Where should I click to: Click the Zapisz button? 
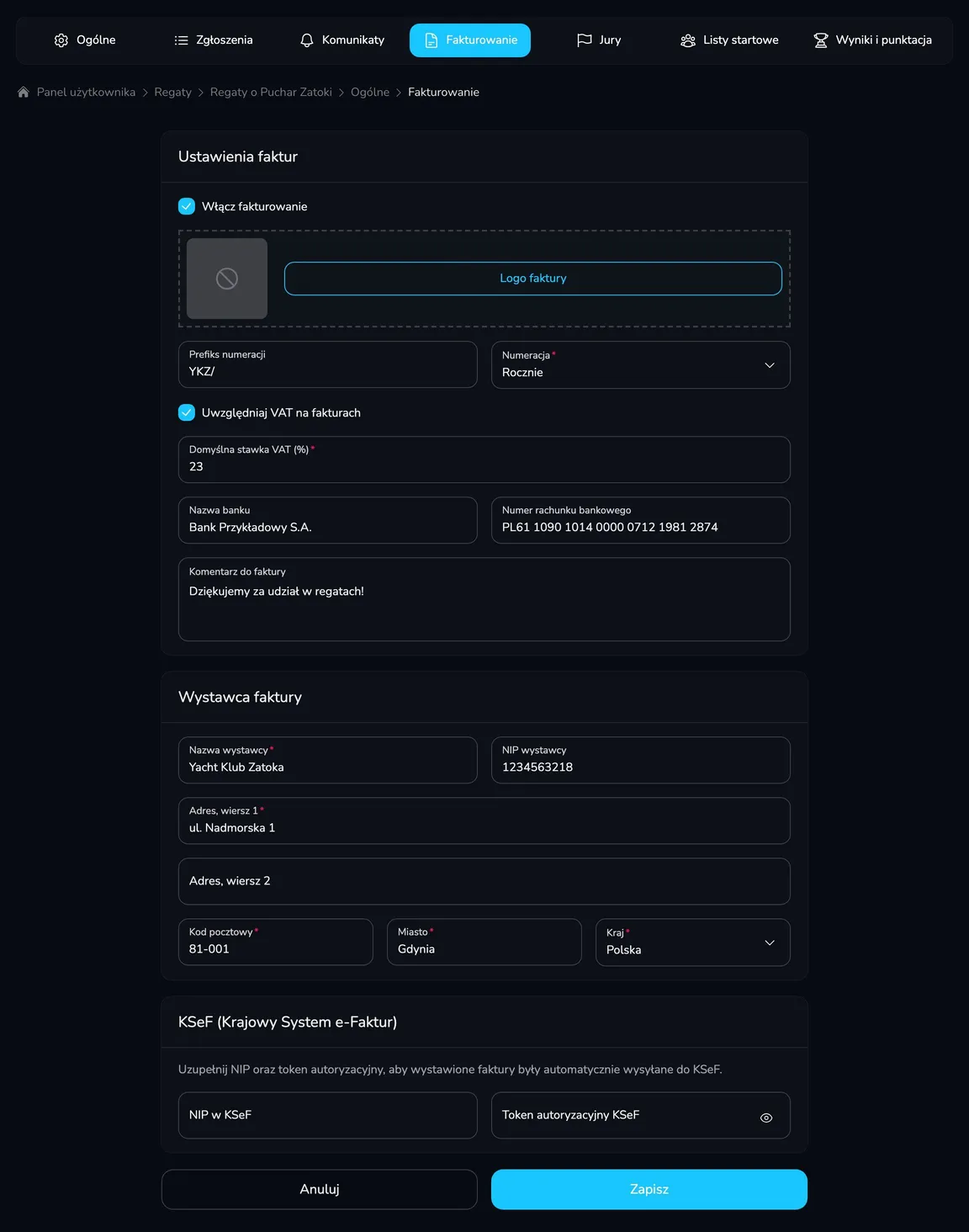point(649,1189)
